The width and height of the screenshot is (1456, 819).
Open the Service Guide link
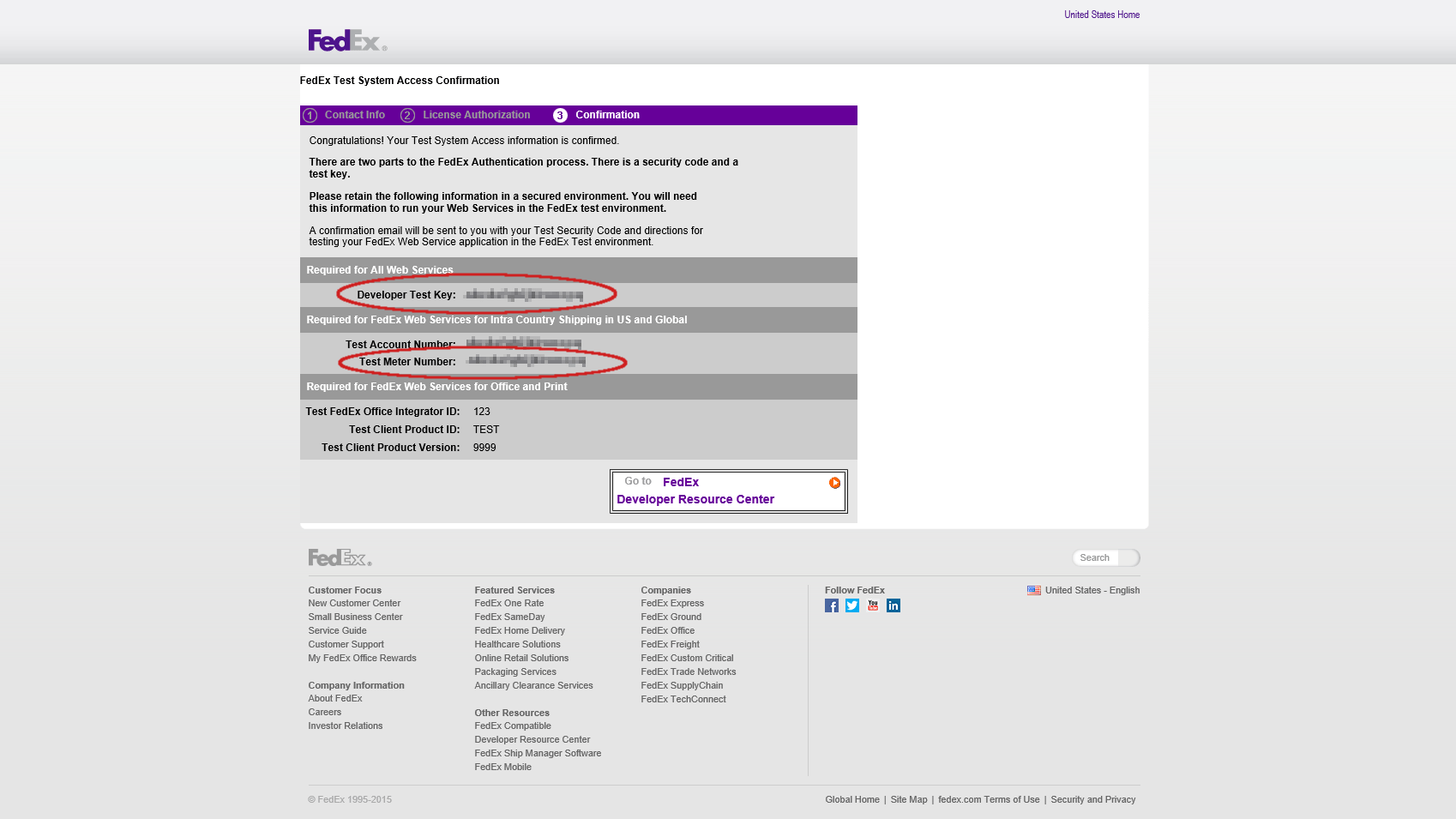[x=337, y=630]
